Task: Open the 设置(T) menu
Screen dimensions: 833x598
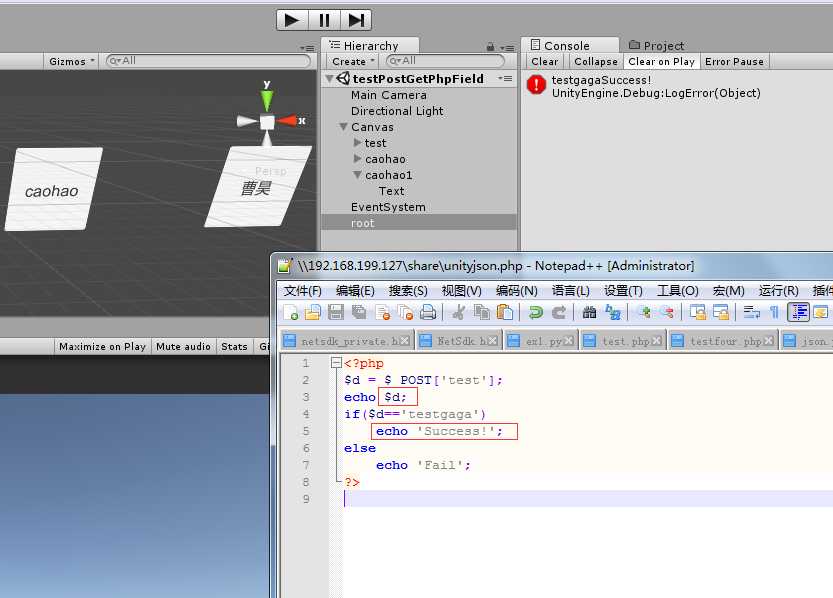Action: click(623, 291)
